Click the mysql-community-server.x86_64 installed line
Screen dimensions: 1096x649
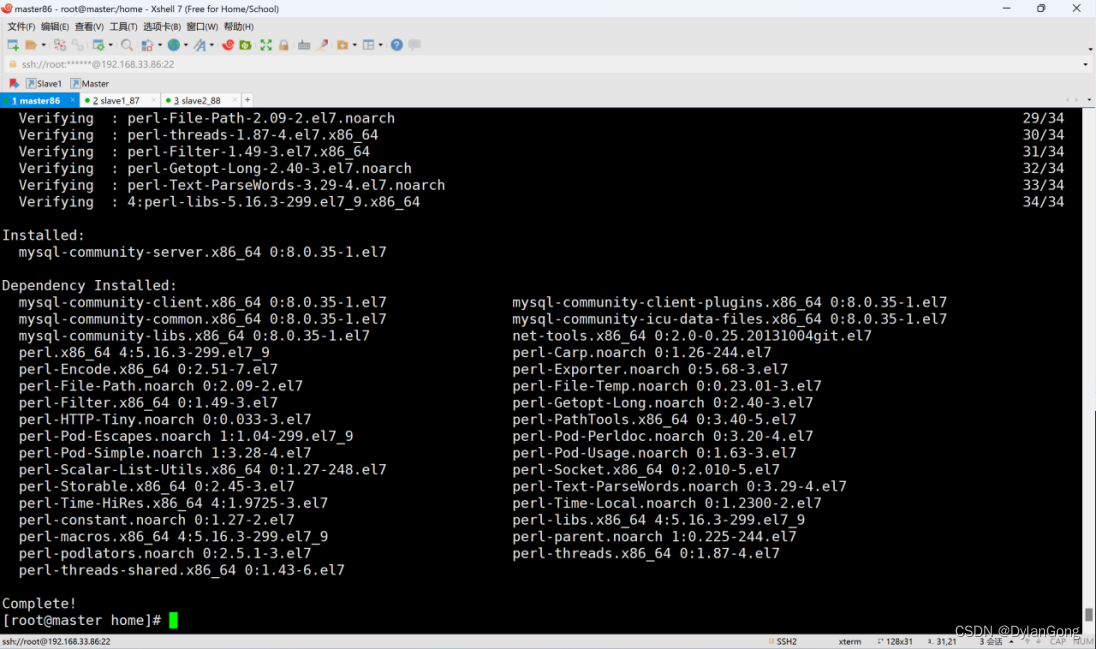[202, 252]
